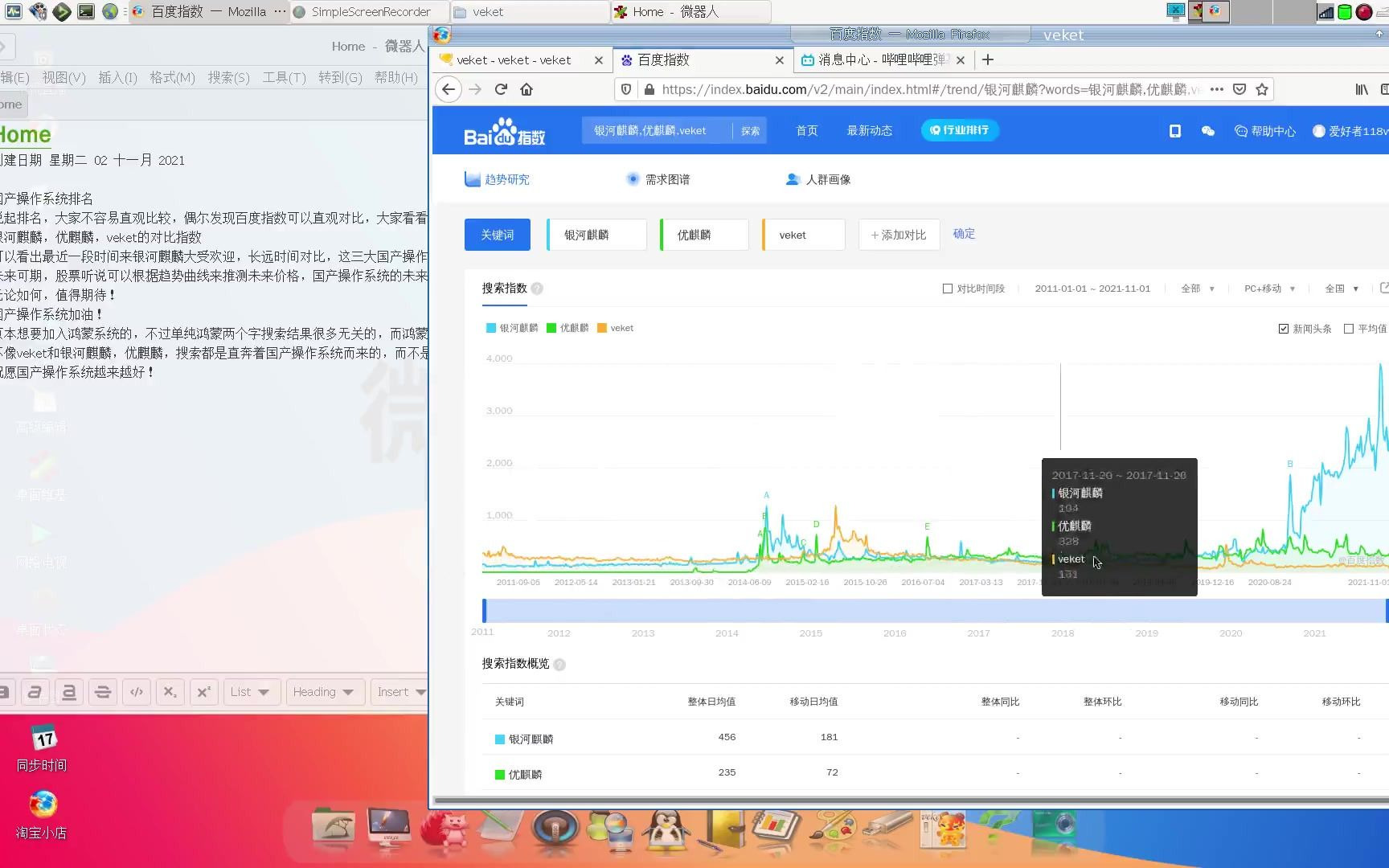Toggle veket series in chart legend

pos(615,328)
